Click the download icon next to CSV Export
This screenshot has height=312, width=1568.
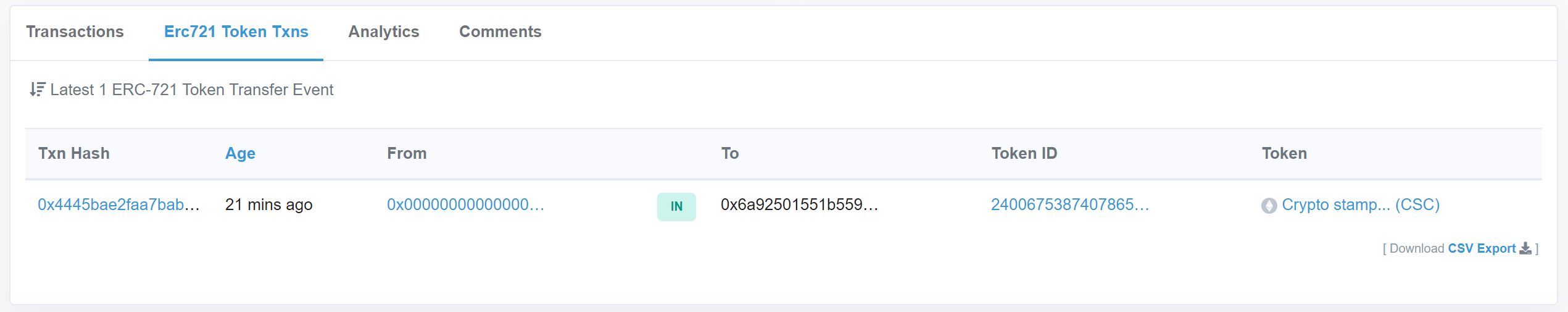(1525, 248)
